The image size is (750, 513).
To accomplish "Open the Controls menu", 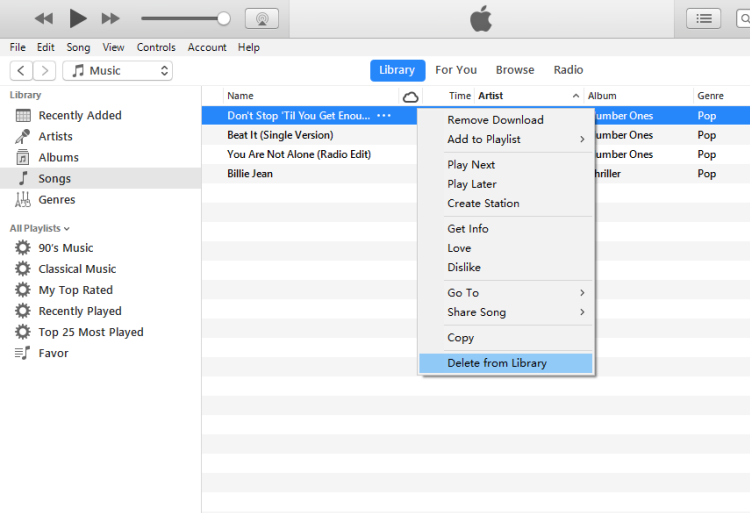I will pyautogui.click(x=156, y=47).
